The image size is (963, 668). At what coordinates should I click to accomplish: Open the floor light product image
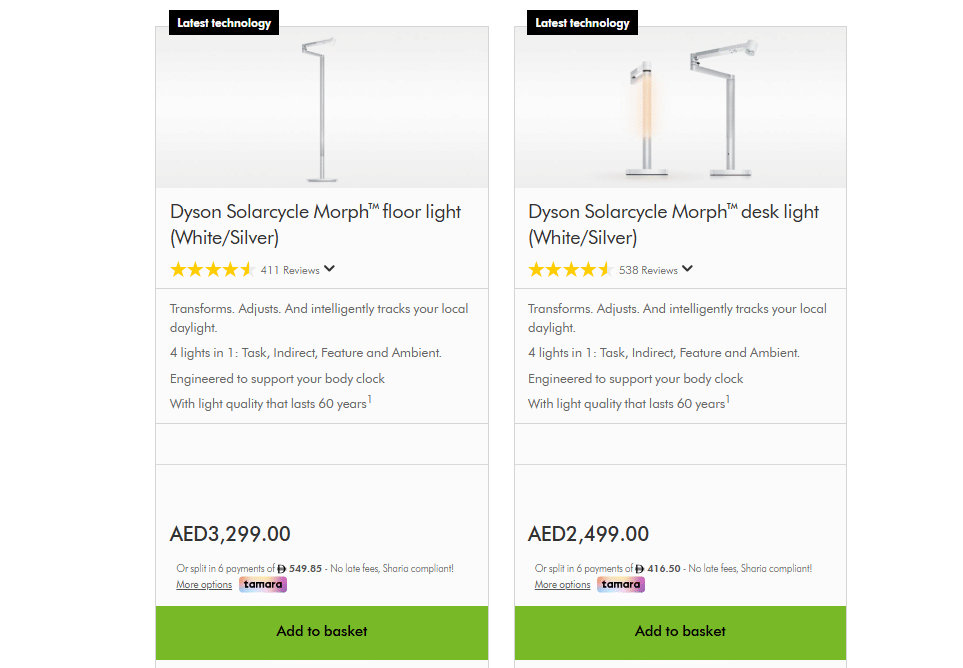coord(322,108)
